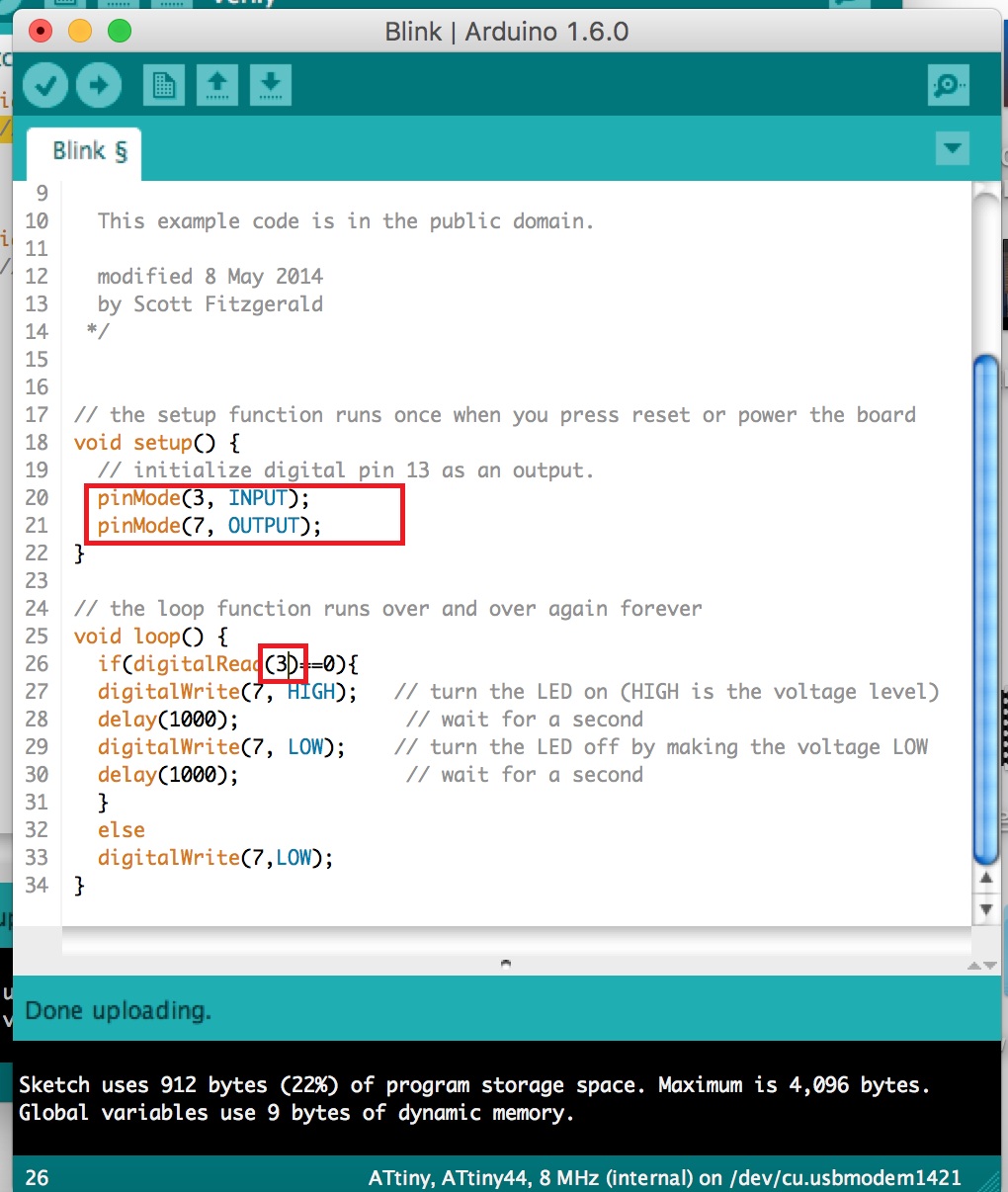Click the 'initialize digital pin 13' comment
1008x1192 pixels.
tap(346, 470)
